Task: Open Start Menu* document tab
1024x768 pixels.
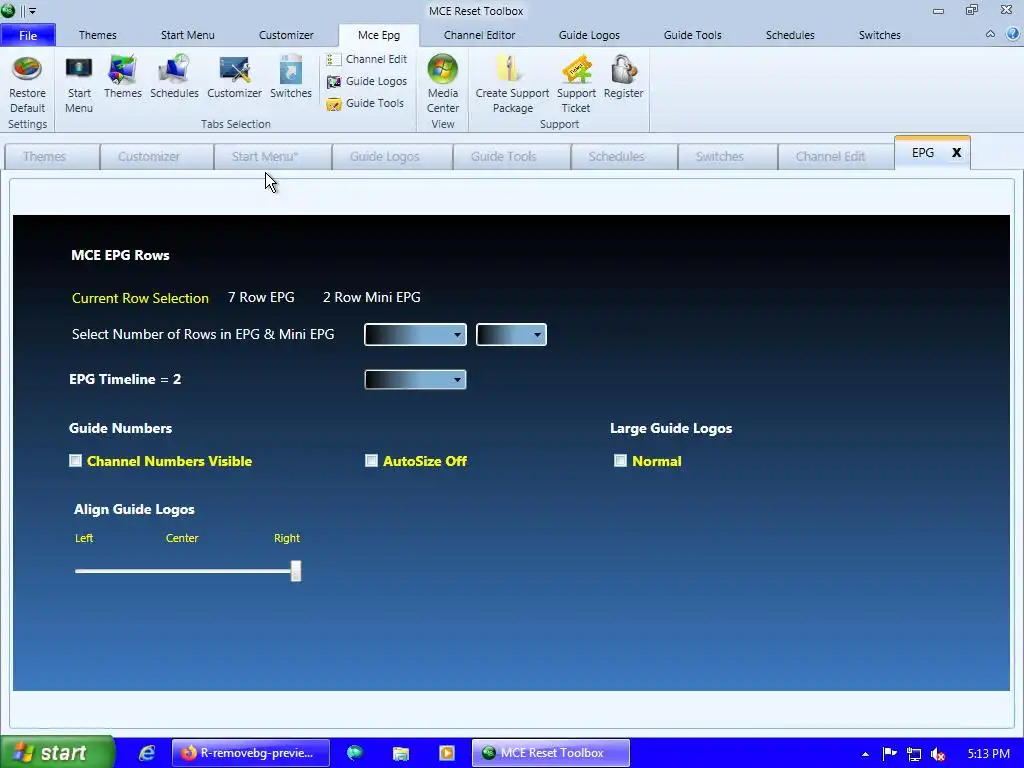Action: 273,157
